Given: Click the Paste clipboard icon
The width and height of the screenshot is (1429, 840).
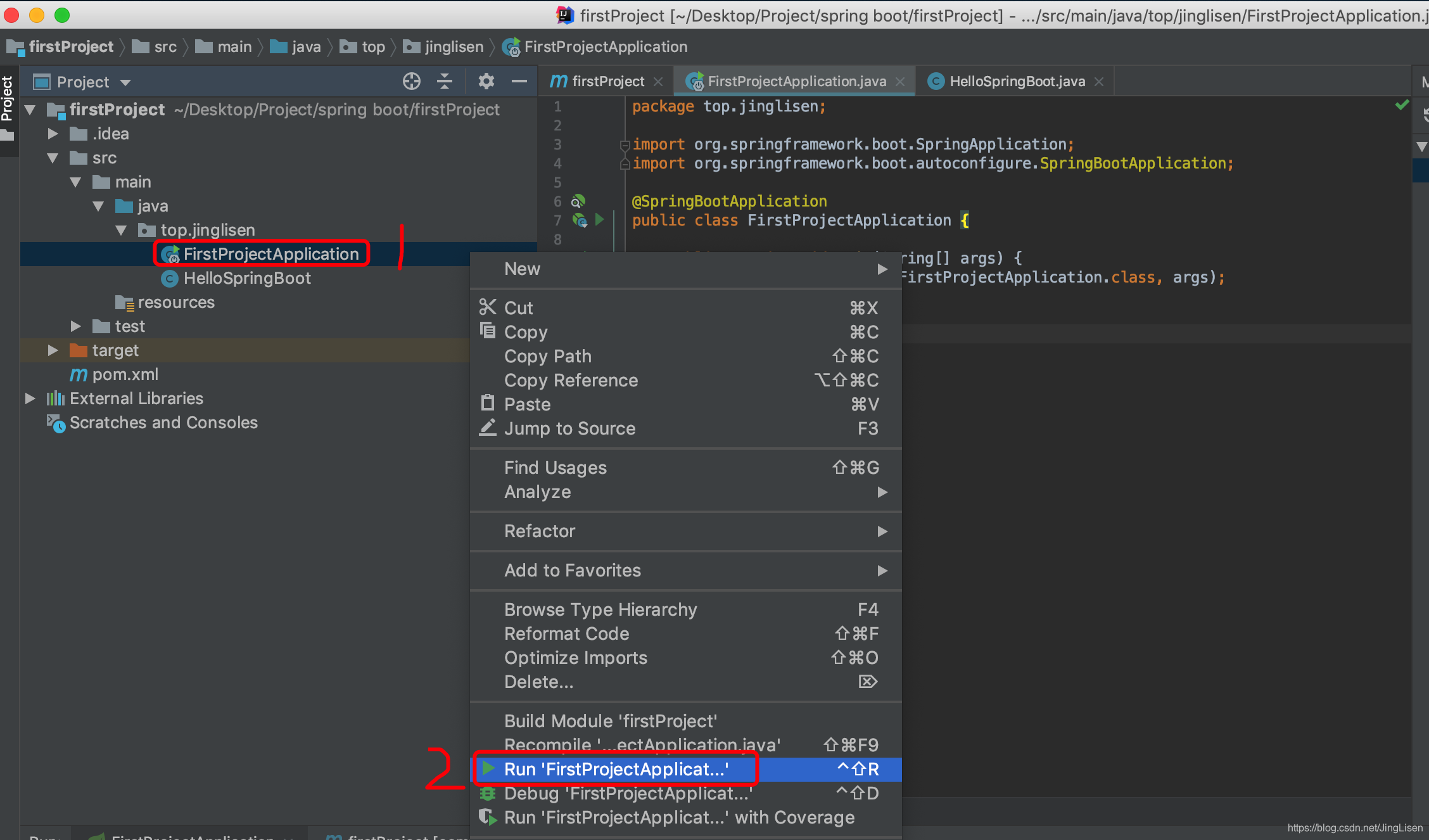Looking at the screenshot, I should point(487,403).
